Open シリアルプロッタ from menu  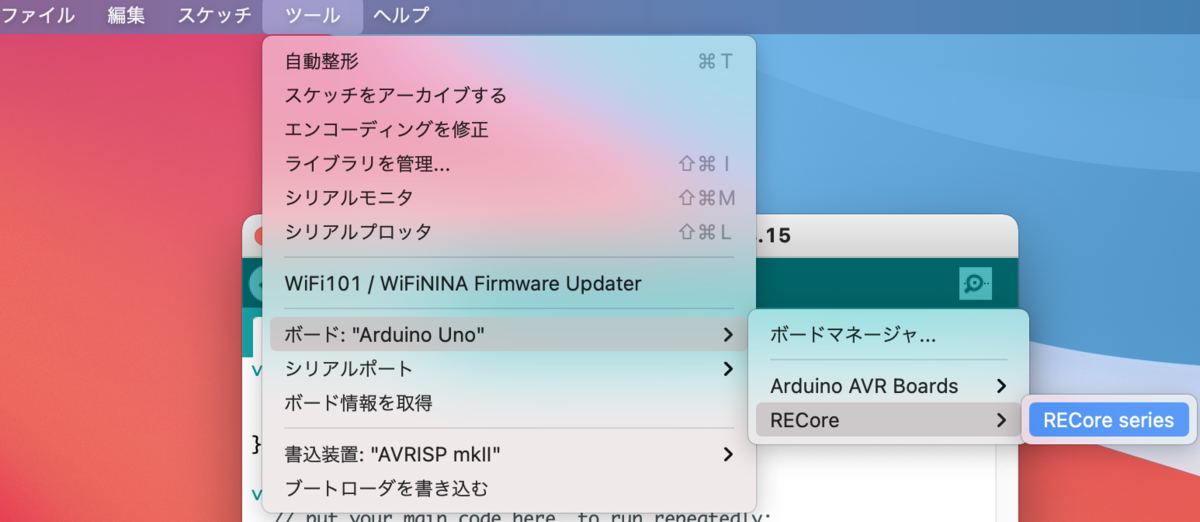tap(509, 232)
